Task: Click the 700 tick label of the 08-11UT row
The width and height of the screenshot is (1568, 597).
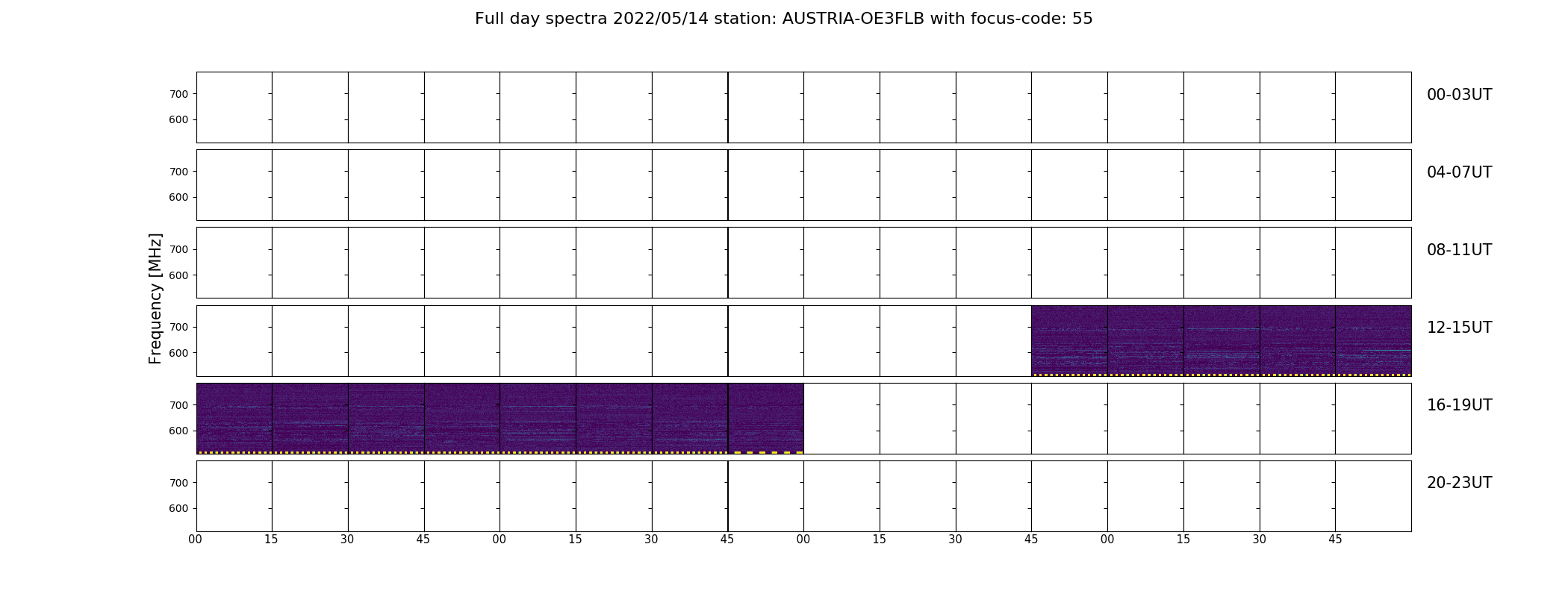Action: [178, 249]
